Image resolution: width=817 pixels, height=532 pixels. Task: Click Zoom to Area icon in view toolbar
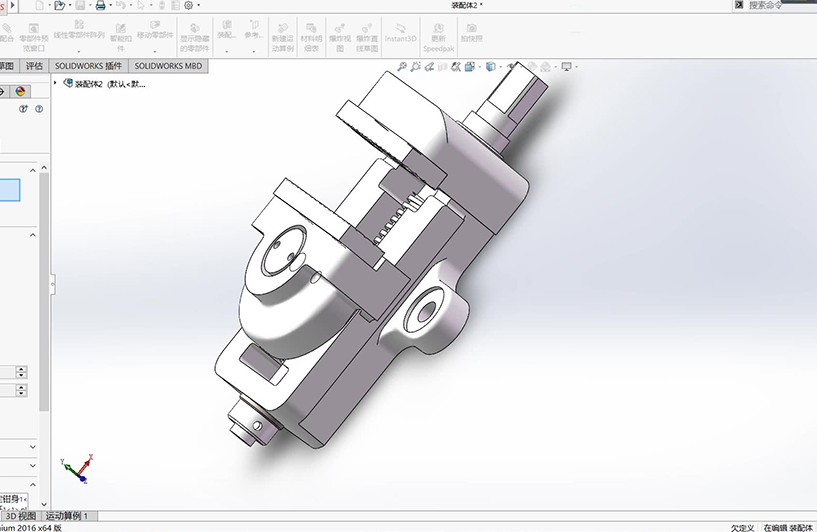pos(415,67)
